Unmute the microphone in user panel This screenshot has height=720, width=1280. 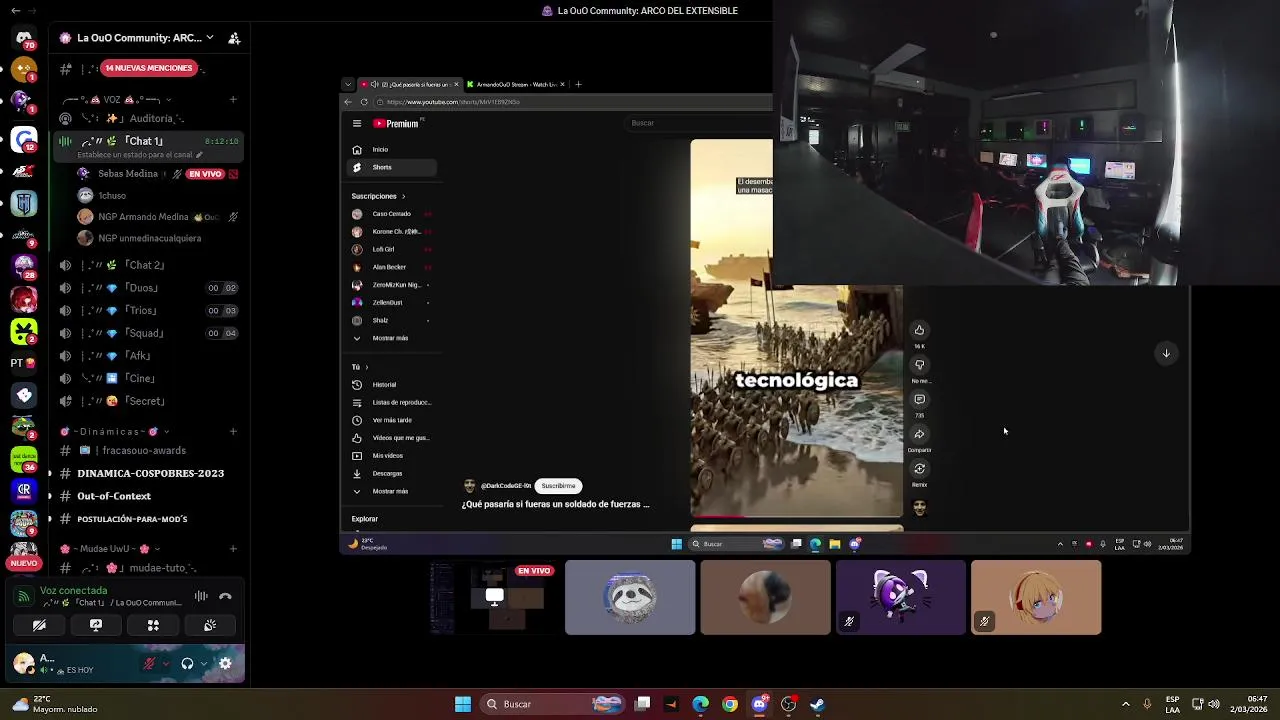click(149, 663)
